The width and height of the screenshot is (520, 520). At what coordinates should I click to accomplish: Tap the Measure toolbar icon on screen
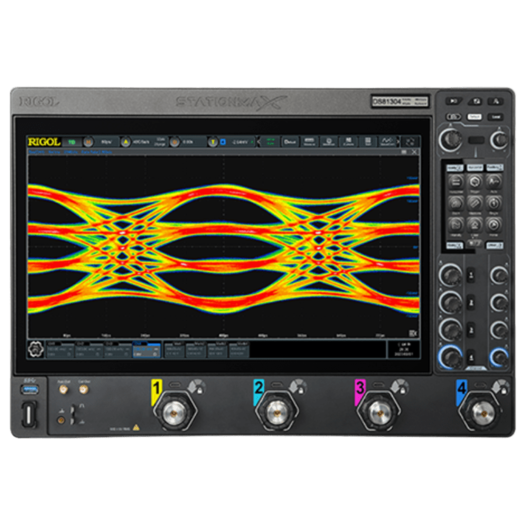[x=309, y=142]
